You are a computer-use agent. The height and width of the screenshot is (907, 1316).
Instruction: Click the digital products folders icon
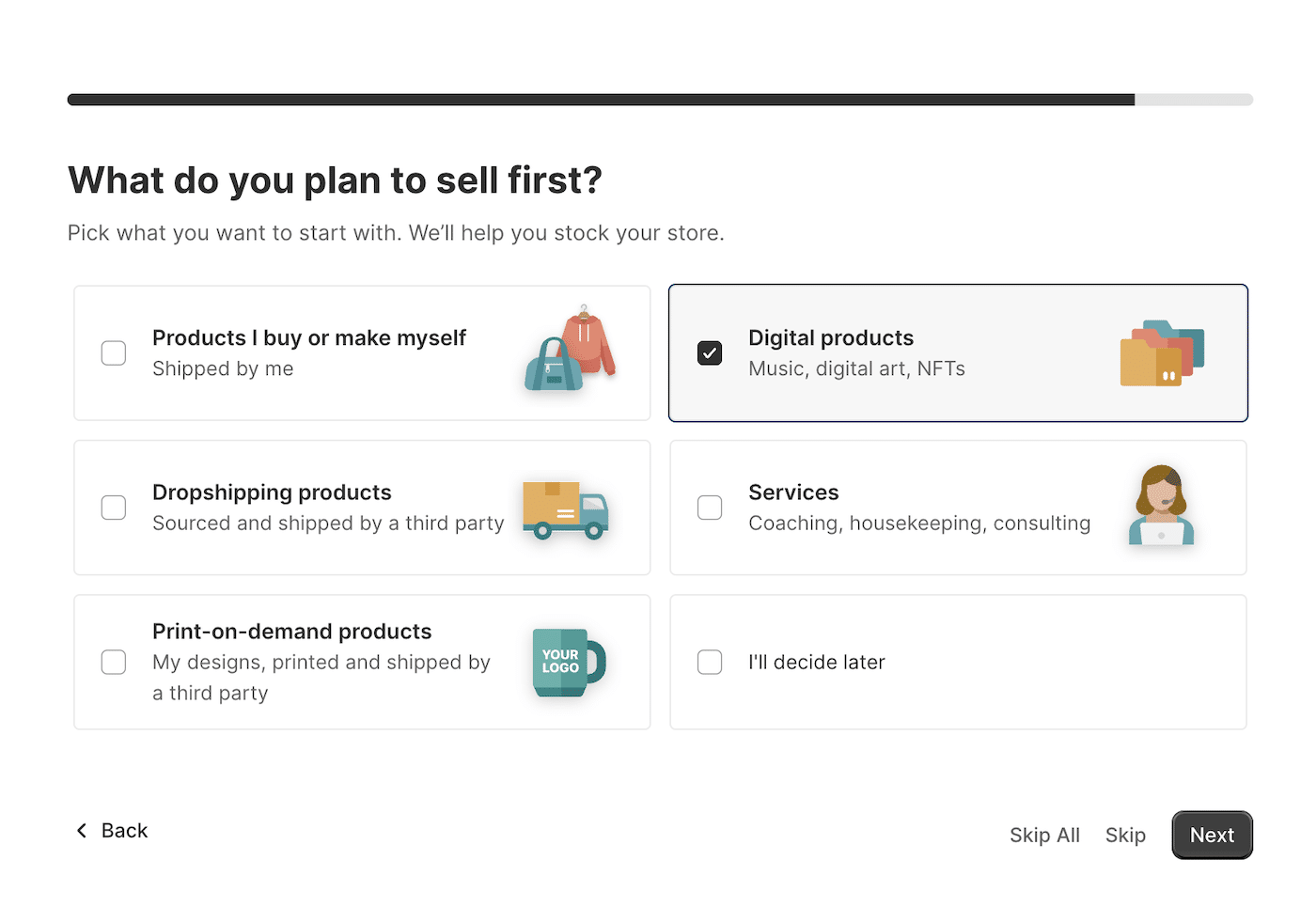click(1162, 353)
